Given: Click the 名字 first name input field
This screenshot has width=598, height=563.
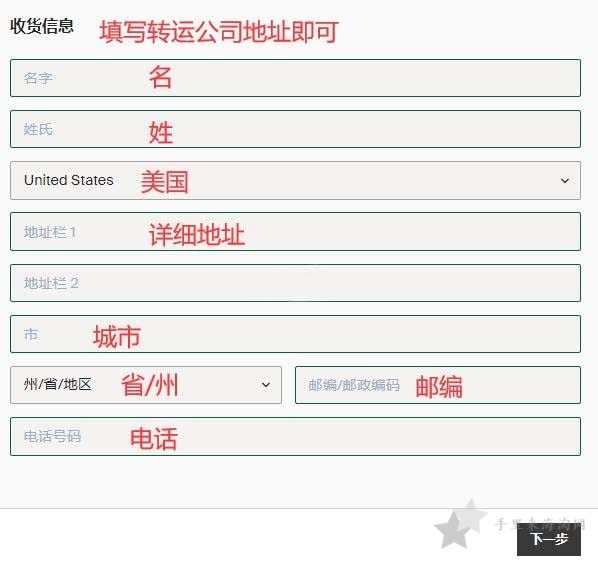Looking at the screenshot, I should coord(296,78).
